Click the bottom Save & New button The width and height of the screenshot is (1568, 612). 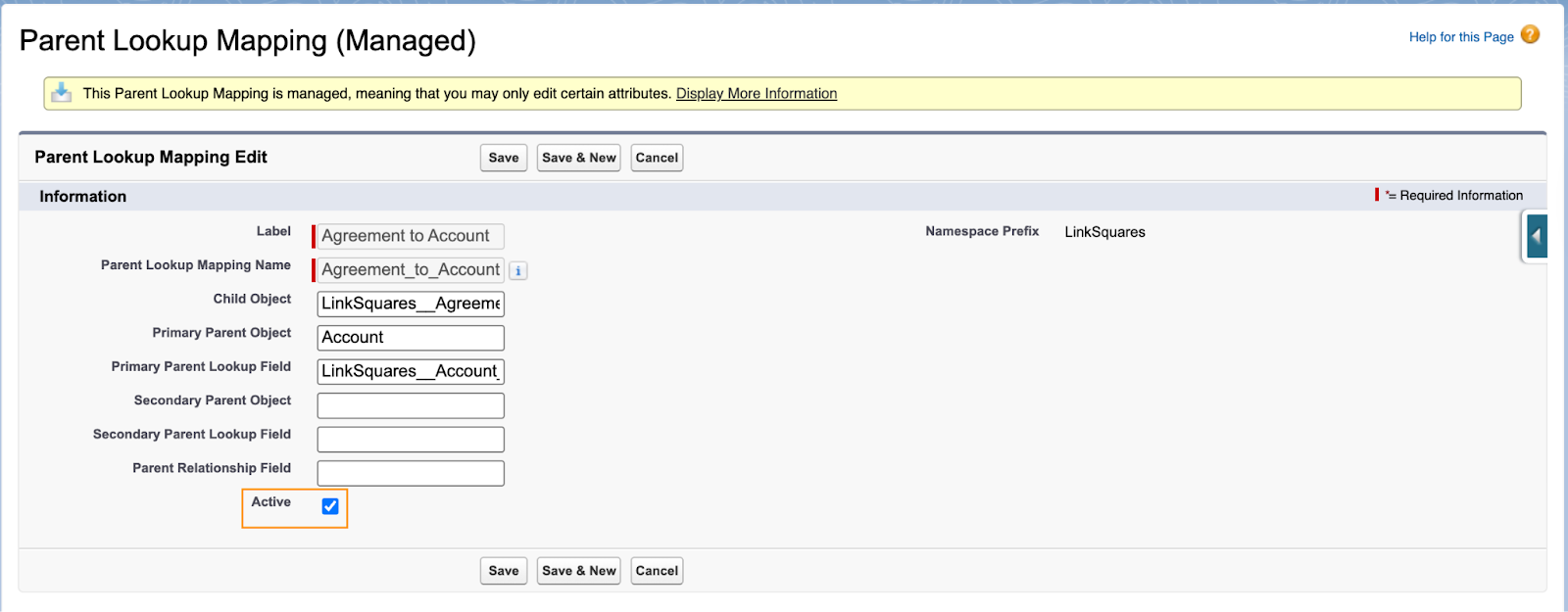coord(578,571)
